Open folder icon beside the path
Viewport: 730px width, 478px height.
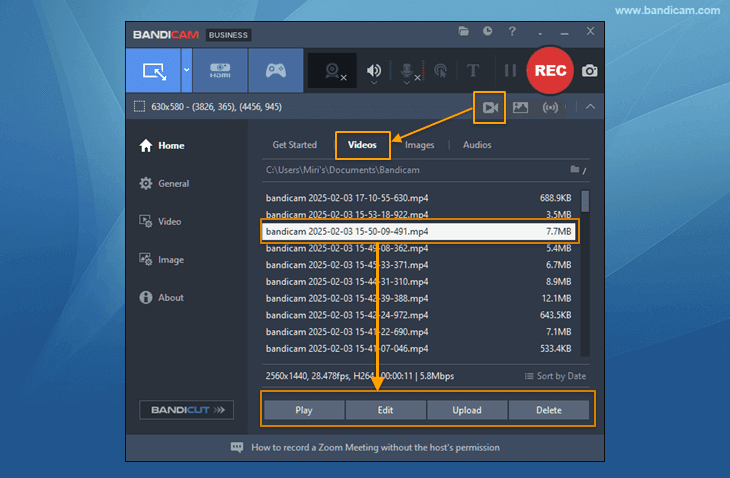pyautogui.click(x=577, y=170)
